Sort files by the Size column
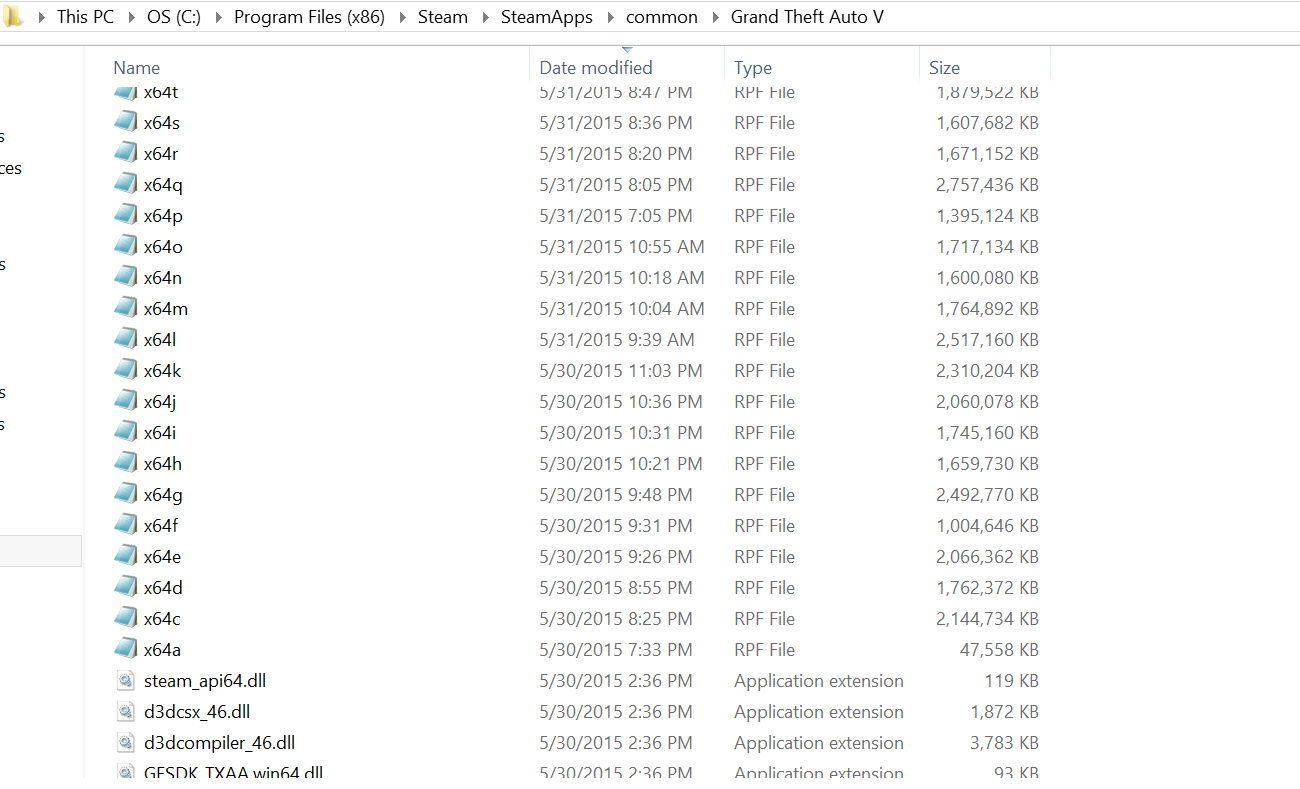The height and width of the screenshot is (789, 1300). [944, 68]
